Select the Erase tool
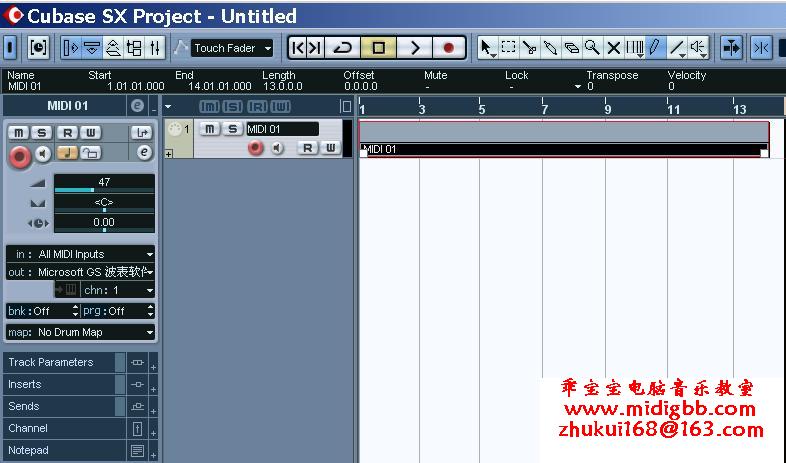This screenshot has height=463, width=786. click(571, 48)
